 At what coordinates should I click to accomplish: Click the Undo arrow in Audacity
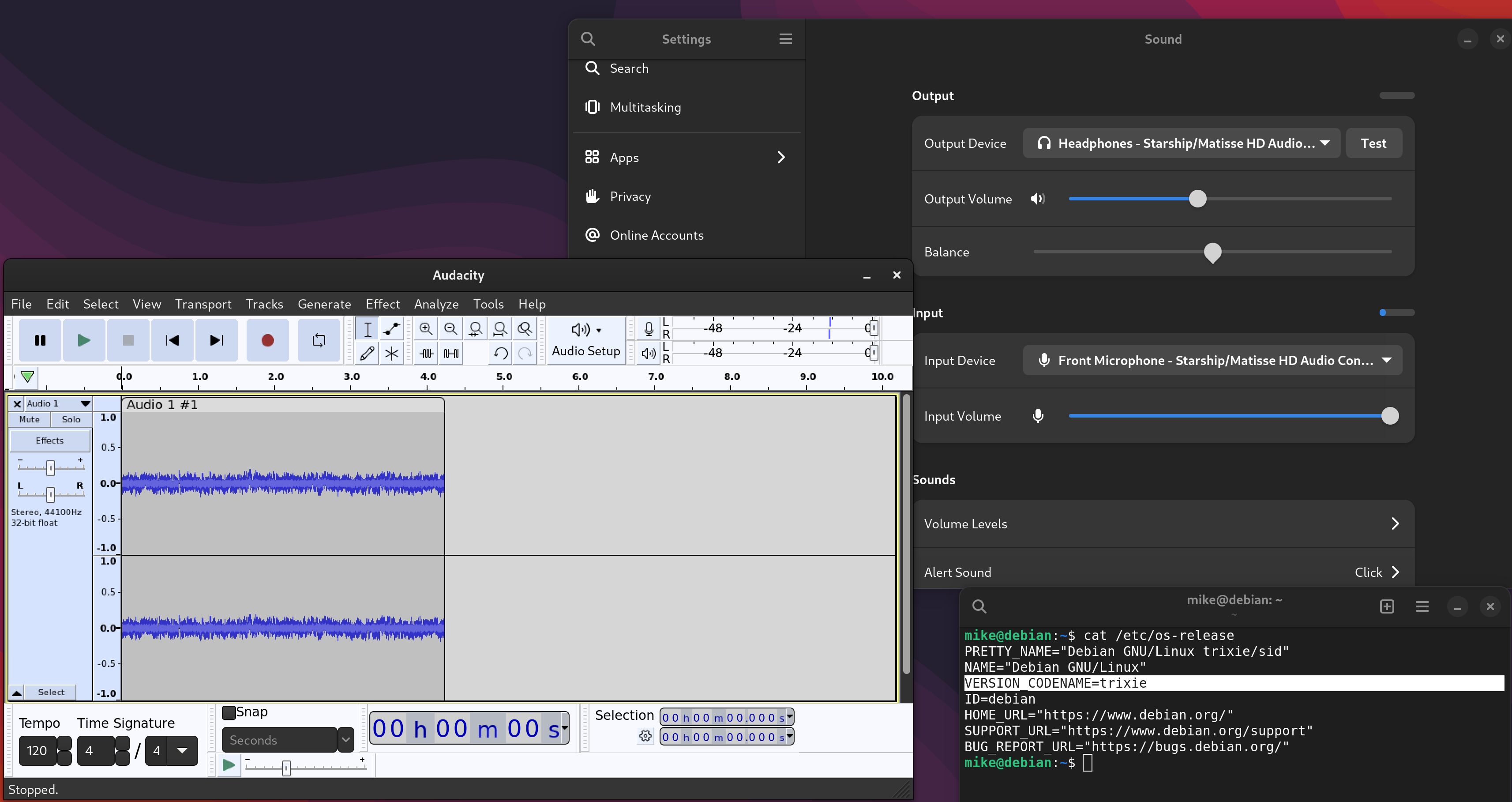(500, 354)
